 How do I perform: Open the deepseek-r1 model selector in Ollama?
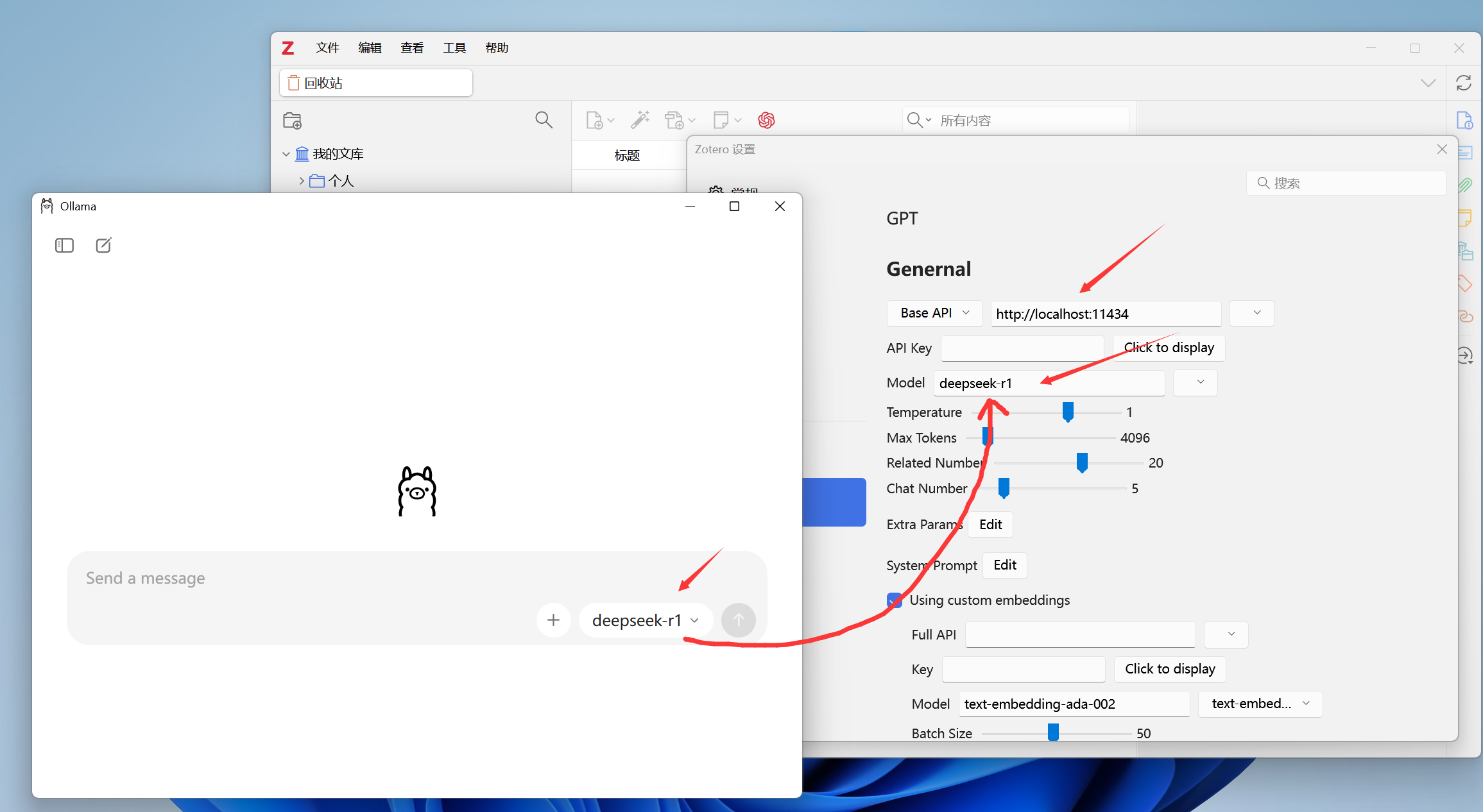tap(645, 620)
